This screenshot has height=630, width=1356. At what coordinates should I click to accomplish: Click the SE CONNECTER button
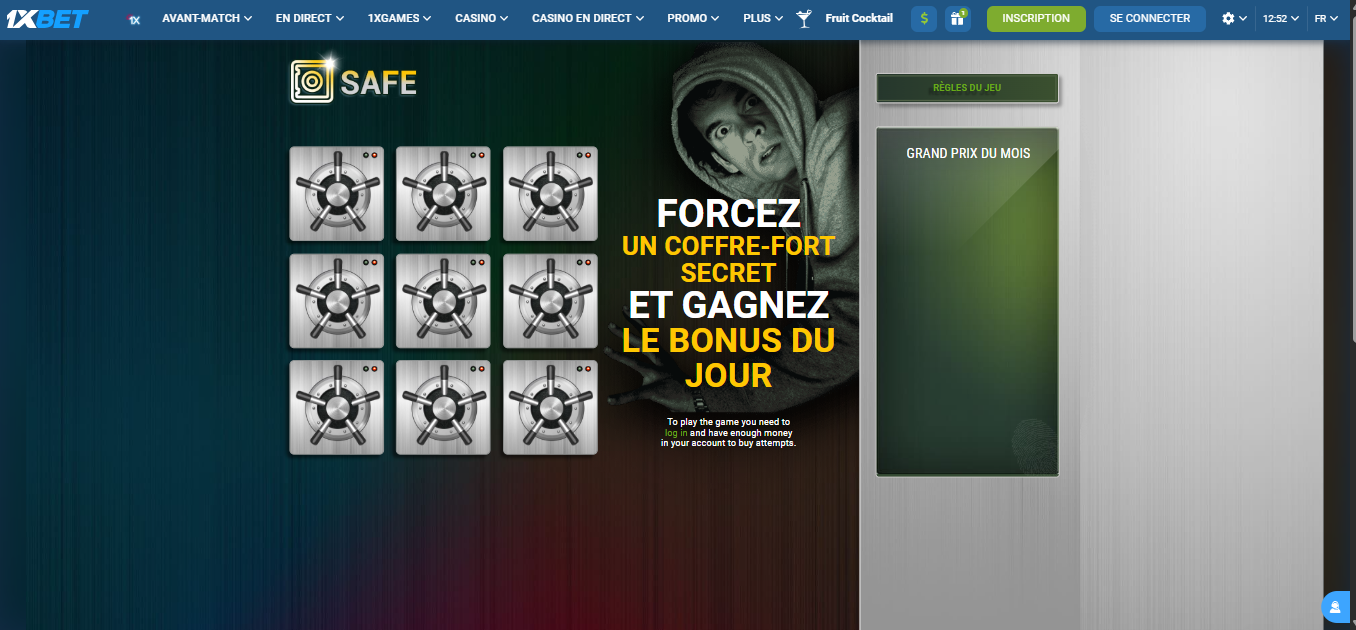coord(1150,18)
